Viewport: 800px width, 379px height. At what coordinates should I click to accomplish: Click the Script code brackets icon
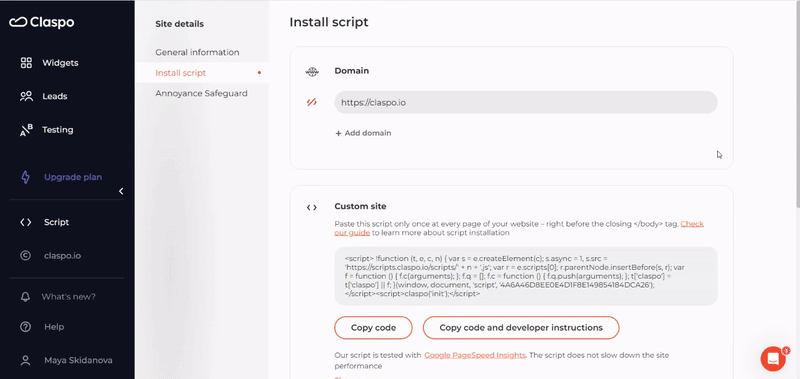26,222
